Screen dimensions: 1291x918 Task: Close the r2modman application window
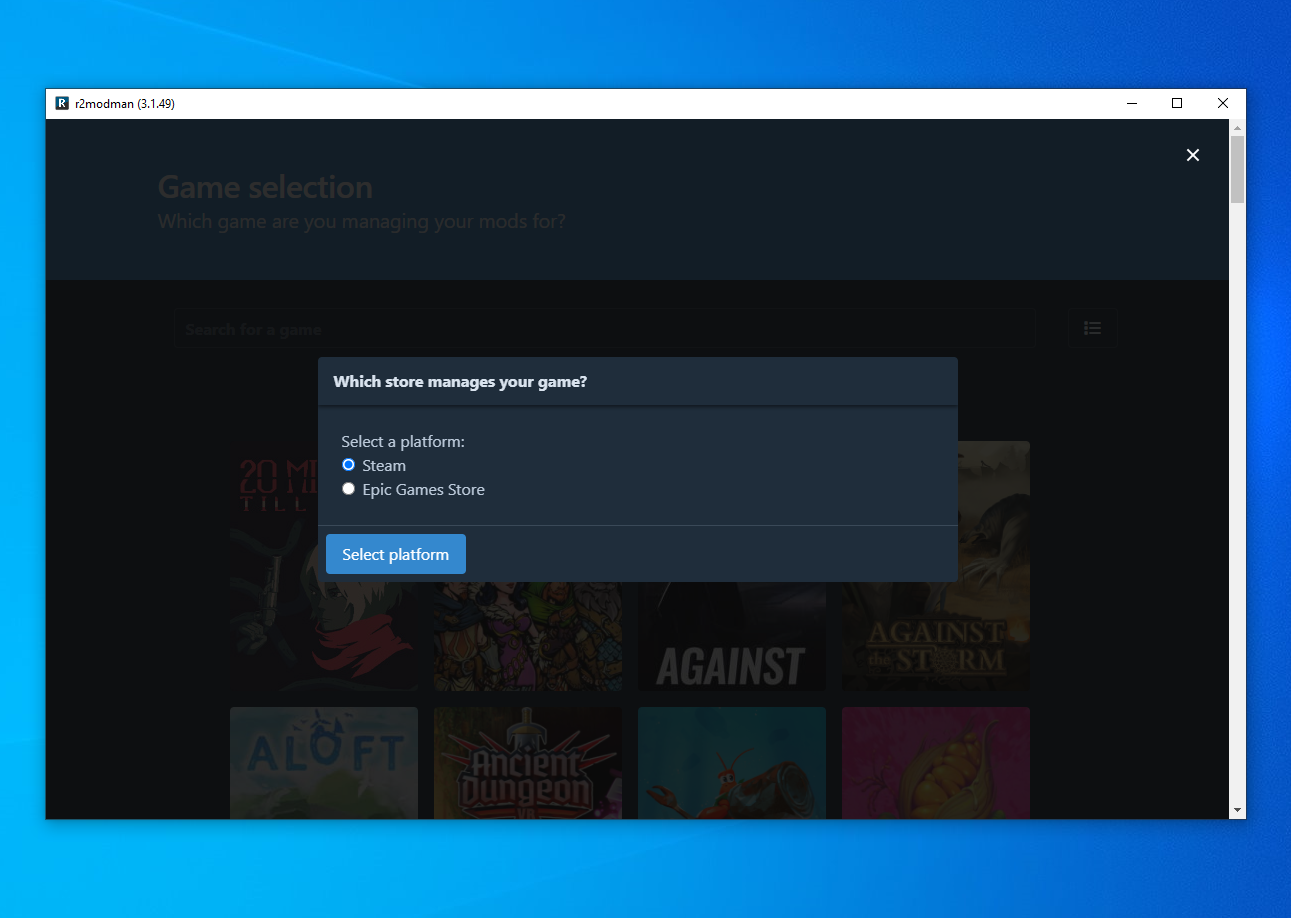(1222, 103)
